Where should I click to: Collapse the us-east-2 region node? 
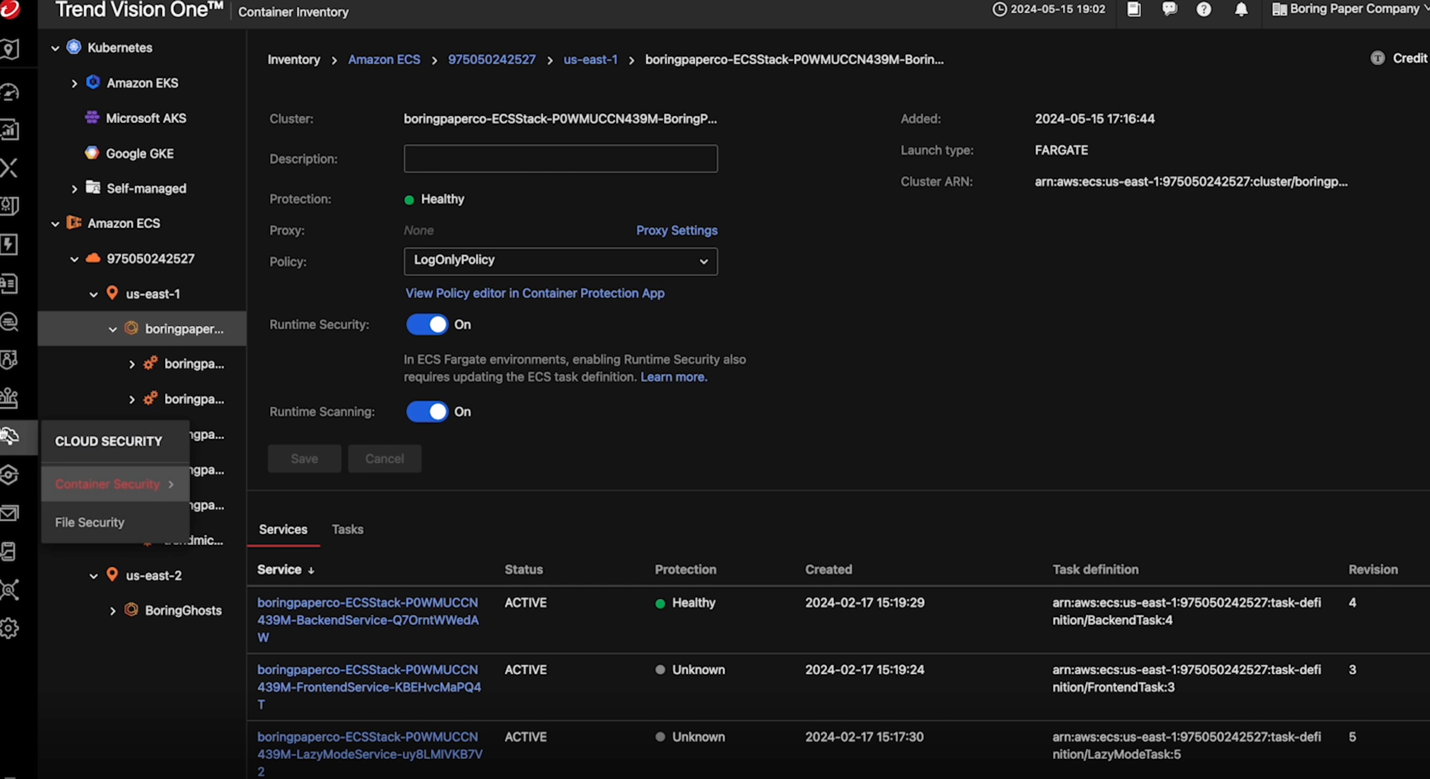[93, 576]
